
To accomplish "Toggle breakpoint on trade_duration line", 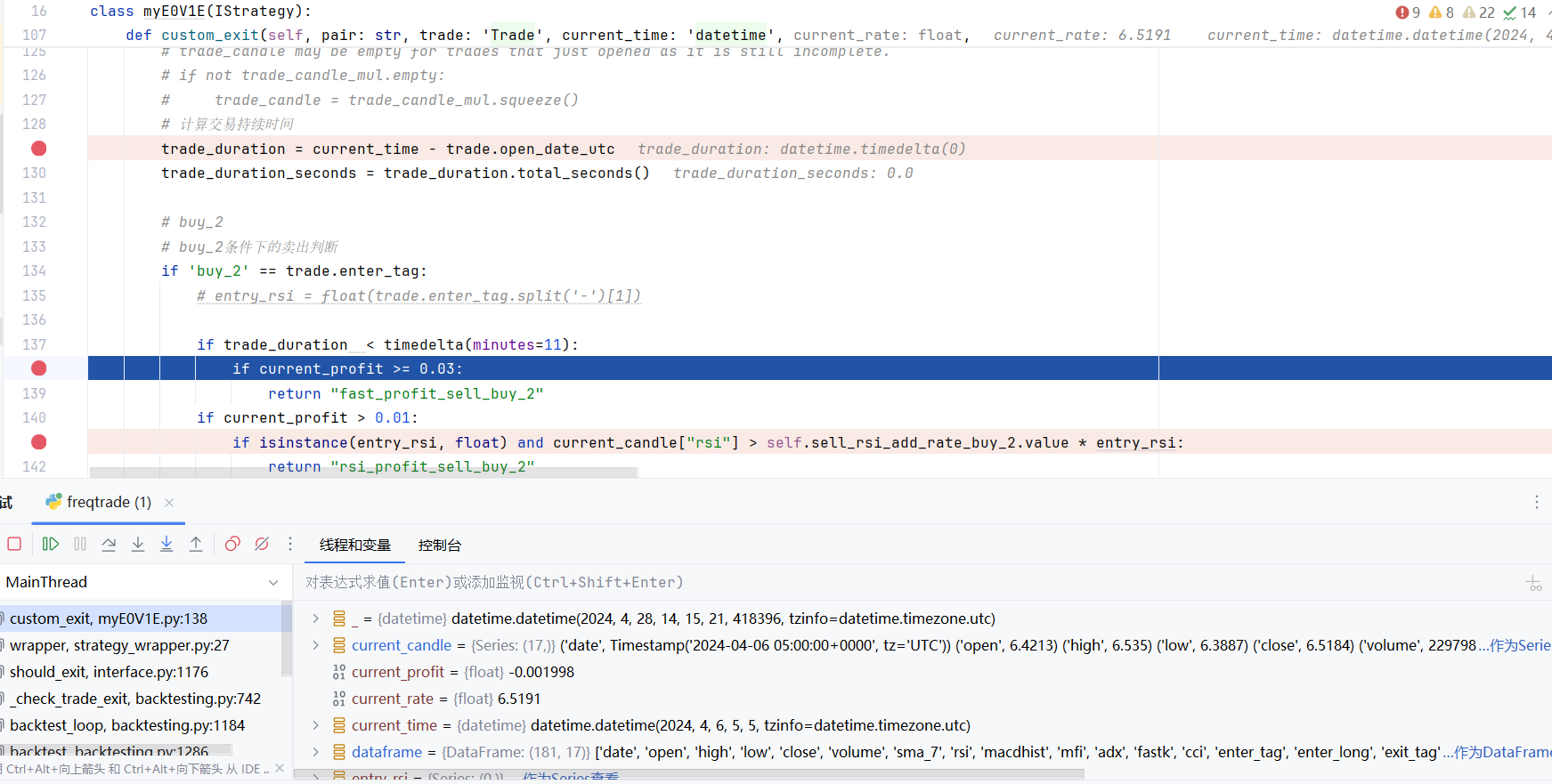I will [x=38, y=149].
